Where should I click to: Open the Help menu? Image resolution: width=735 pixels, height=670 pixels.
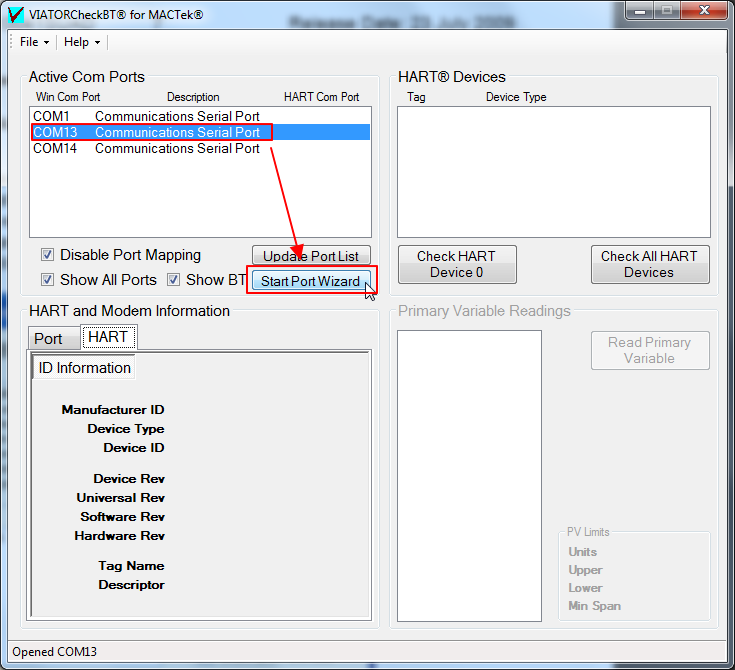(82, 42)
